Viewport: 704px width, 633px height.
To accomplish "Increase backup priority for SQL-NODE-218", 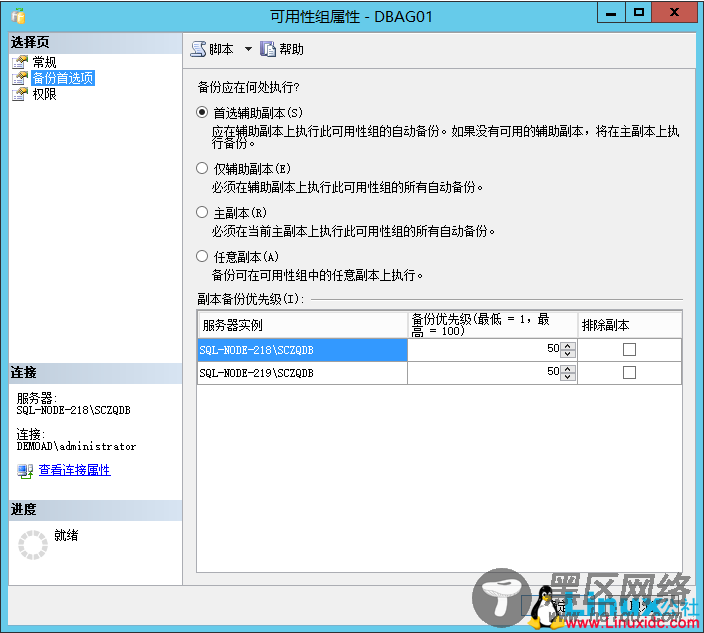I will pyautogui.click(x=568, y=346).
